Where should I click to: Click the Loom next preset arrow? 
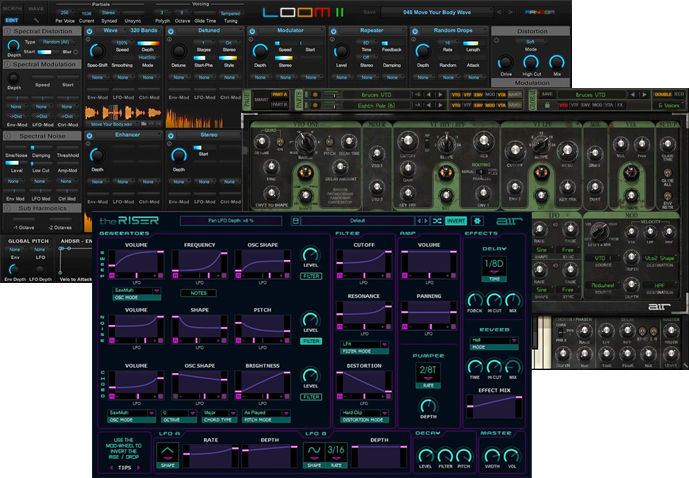[510, 12]
